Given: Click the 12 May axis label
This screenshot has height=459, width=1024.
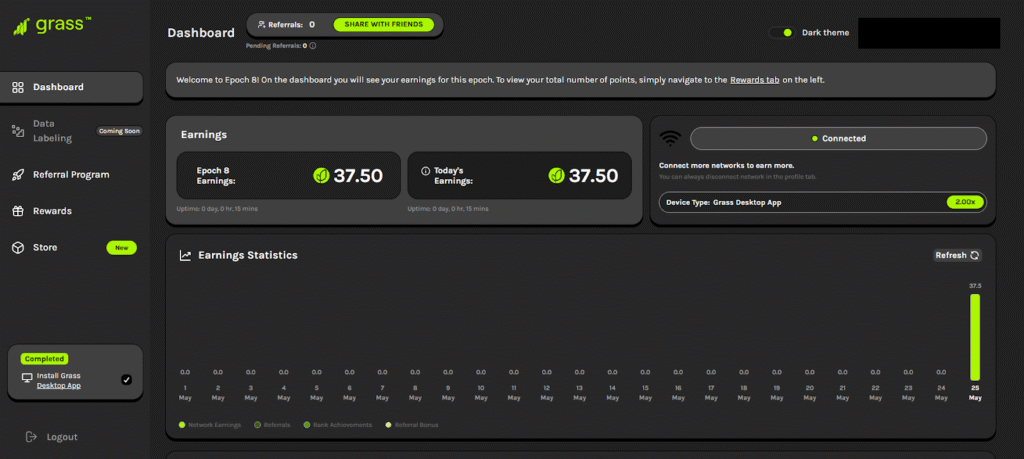Looking at the screenshot, I should [547, 394].
